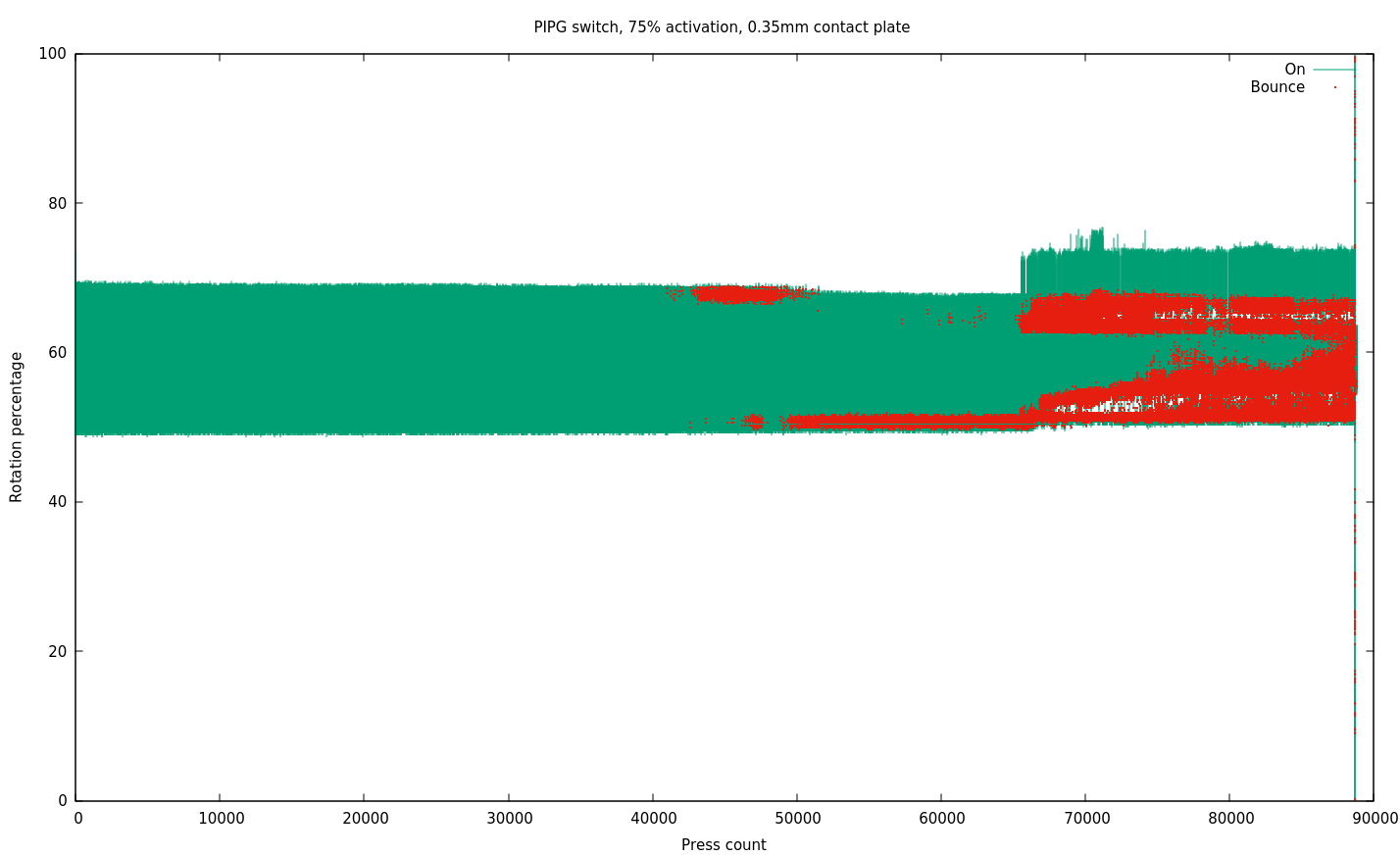
Task: Click the 80 tick label on y-axis
Action: click(57, 204)
